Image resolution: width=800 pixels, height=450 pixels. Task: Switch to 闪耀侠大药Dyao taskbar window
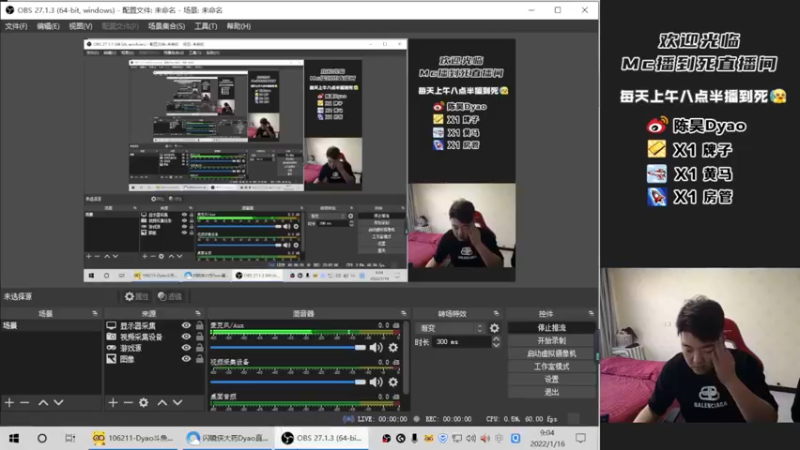coord(228,438)
